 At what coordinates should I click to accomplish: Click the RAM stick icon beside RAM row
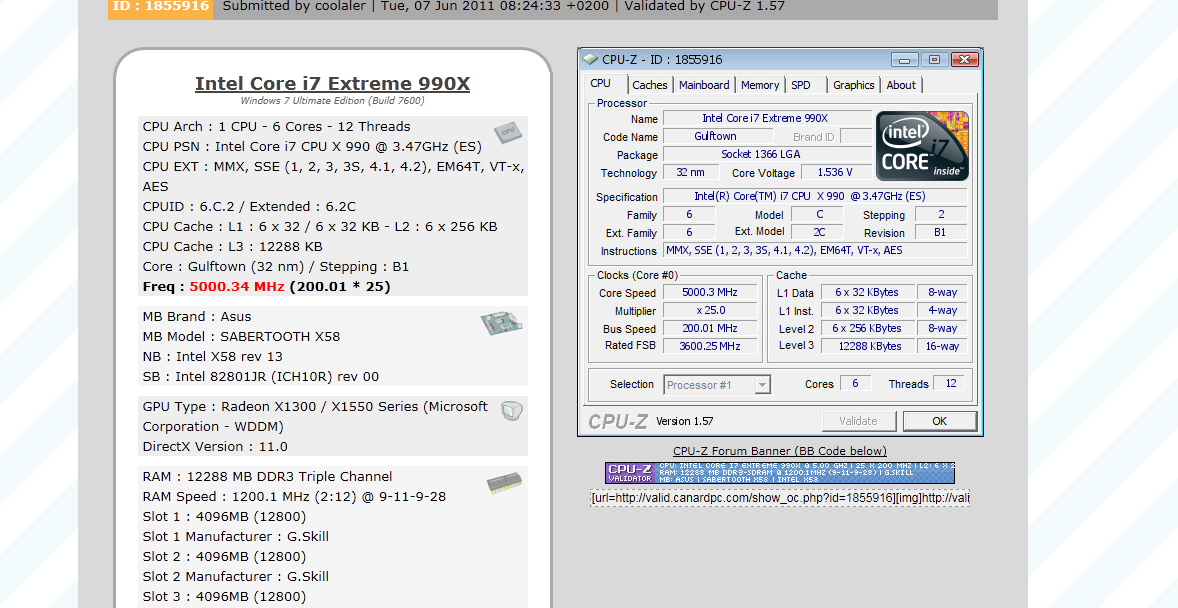click(x=504, y=482)
